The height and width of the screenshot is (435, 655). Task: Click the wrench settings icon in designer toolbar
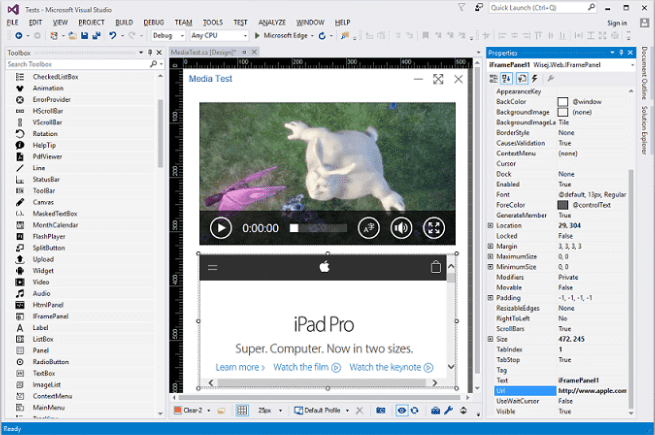point(449,410)
